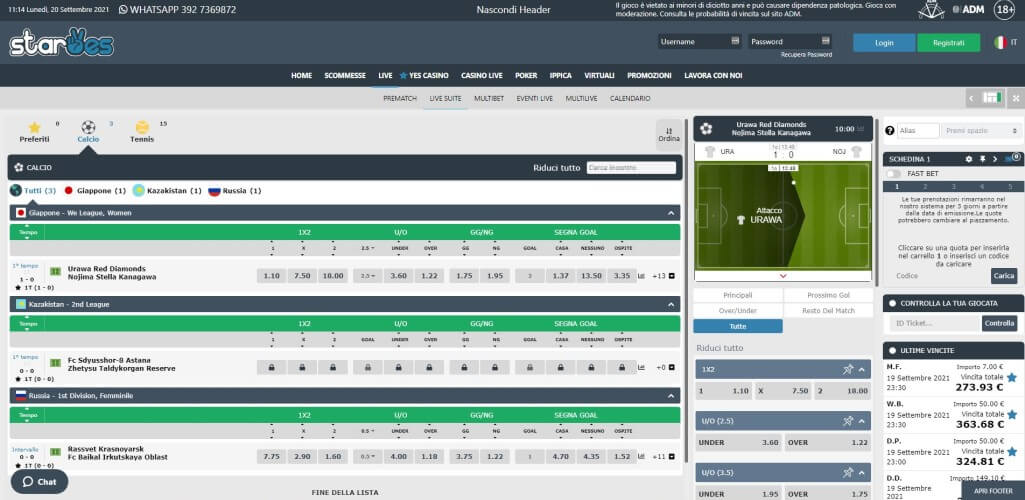Viewport: 1025px width, 500px height.
Task: Open the Chat button
Action: pyautogui.click(x=39, y=482)
